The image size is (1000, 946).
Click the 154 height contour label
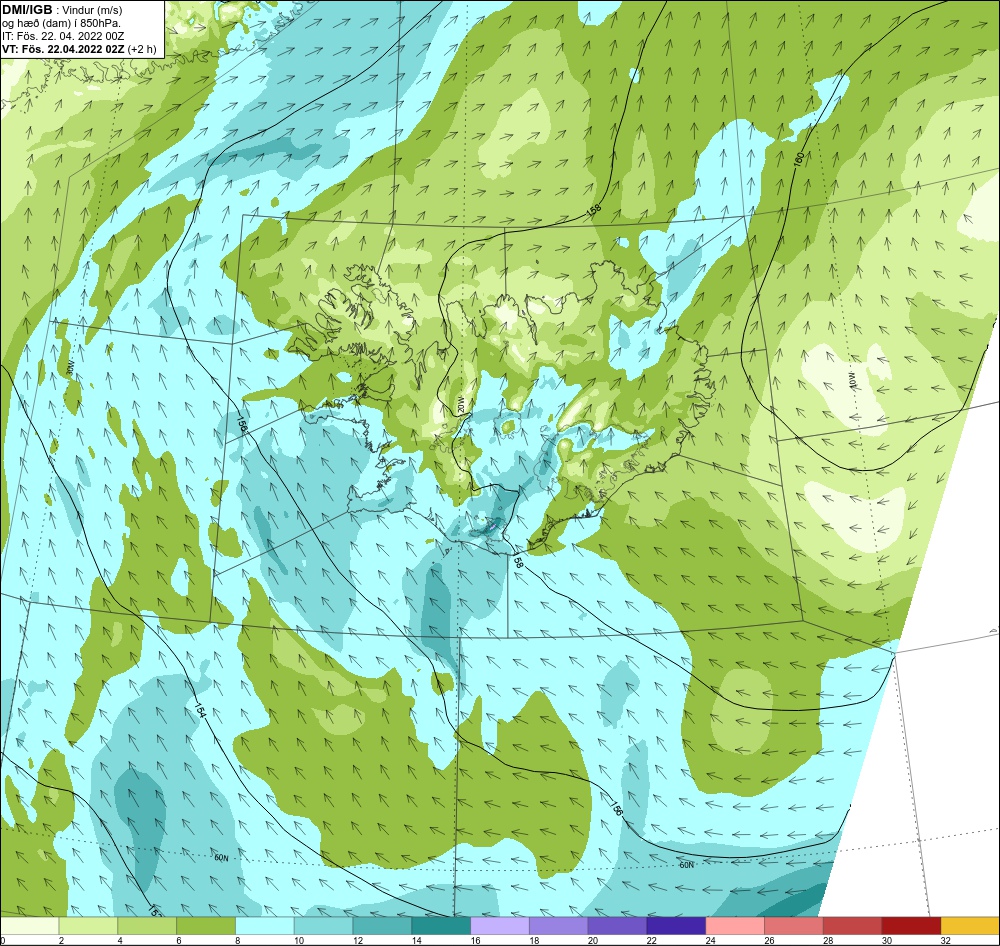[x=200, y=709]
